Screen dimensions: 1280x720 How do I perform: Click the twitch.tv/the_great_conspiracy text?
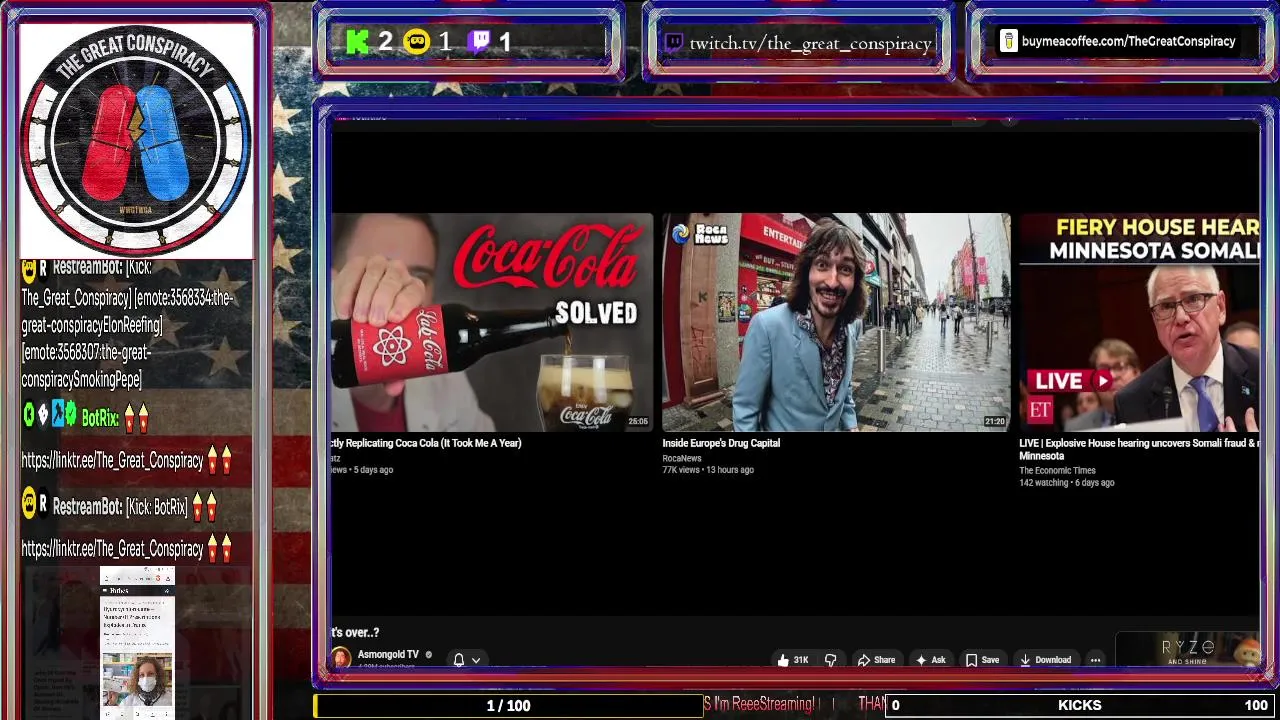(x=810, y=43)
